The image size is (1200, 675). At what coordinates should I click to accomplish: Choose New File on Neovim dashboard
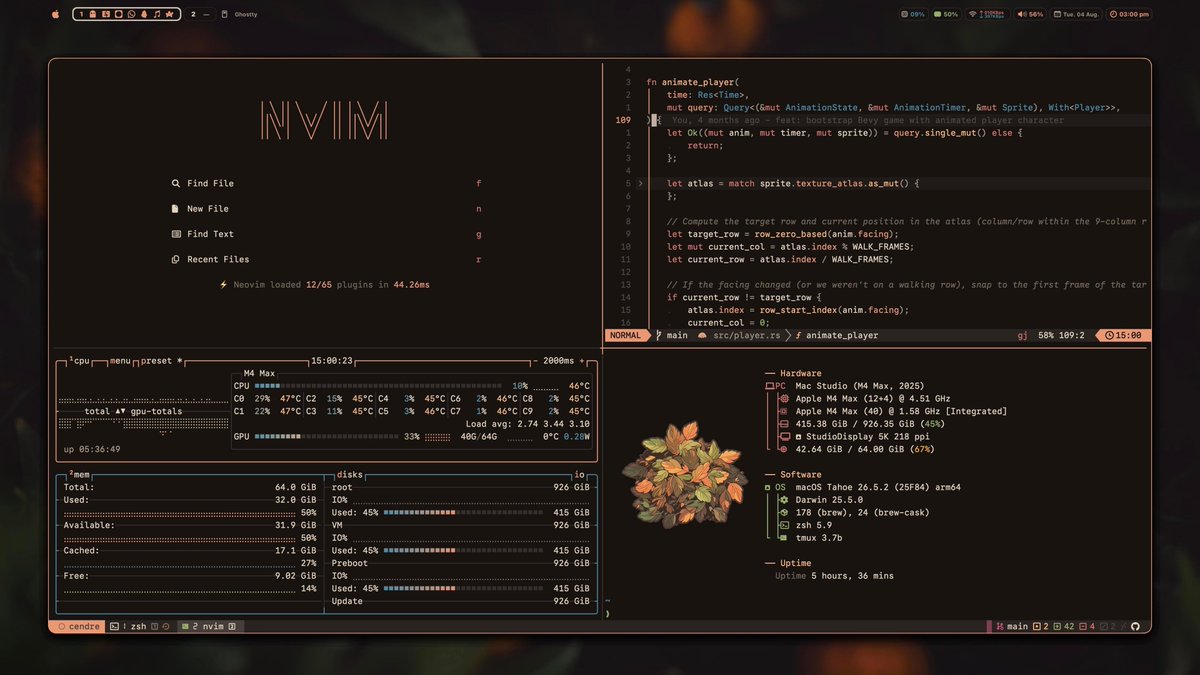326,208
